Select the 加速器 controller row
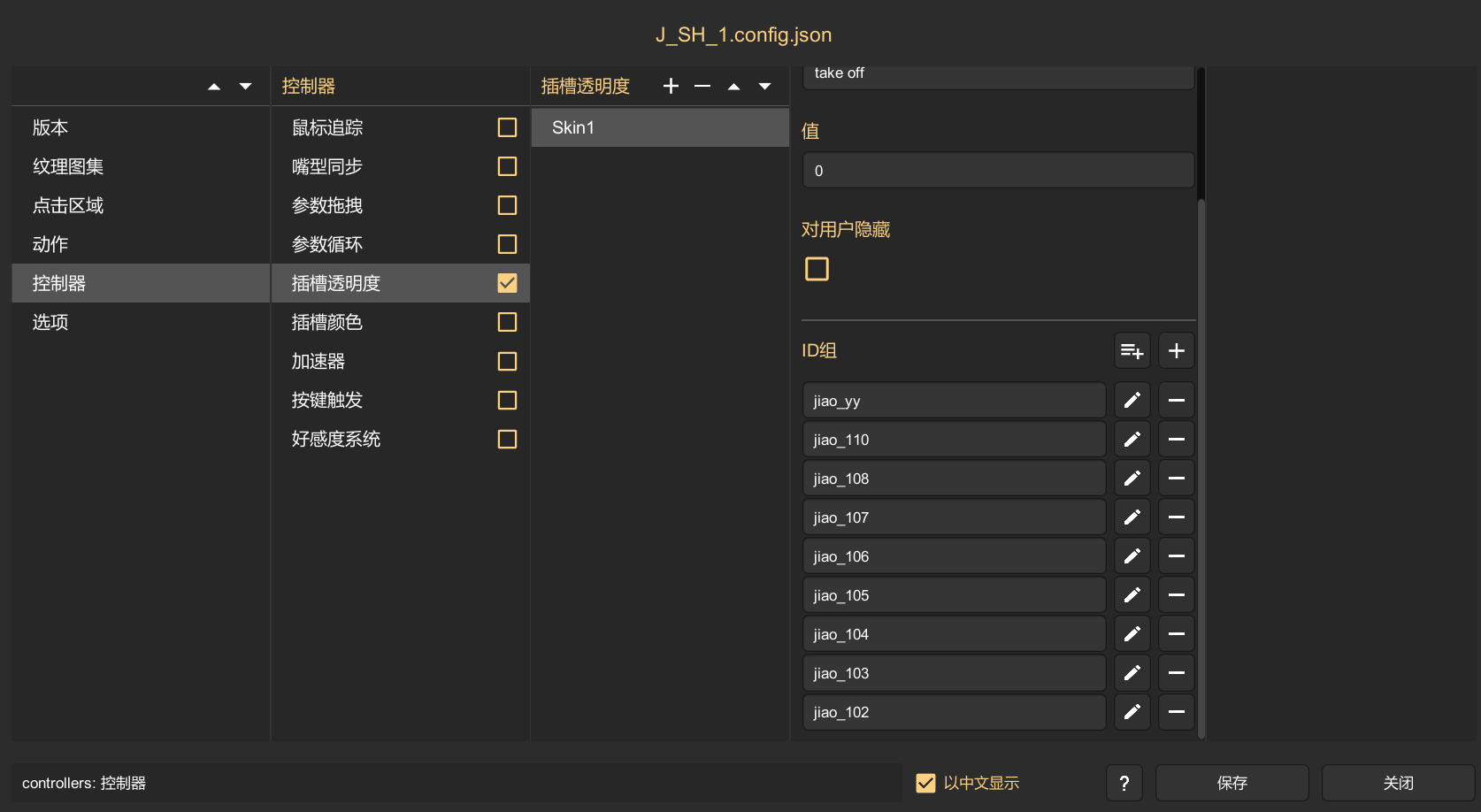 401,361
